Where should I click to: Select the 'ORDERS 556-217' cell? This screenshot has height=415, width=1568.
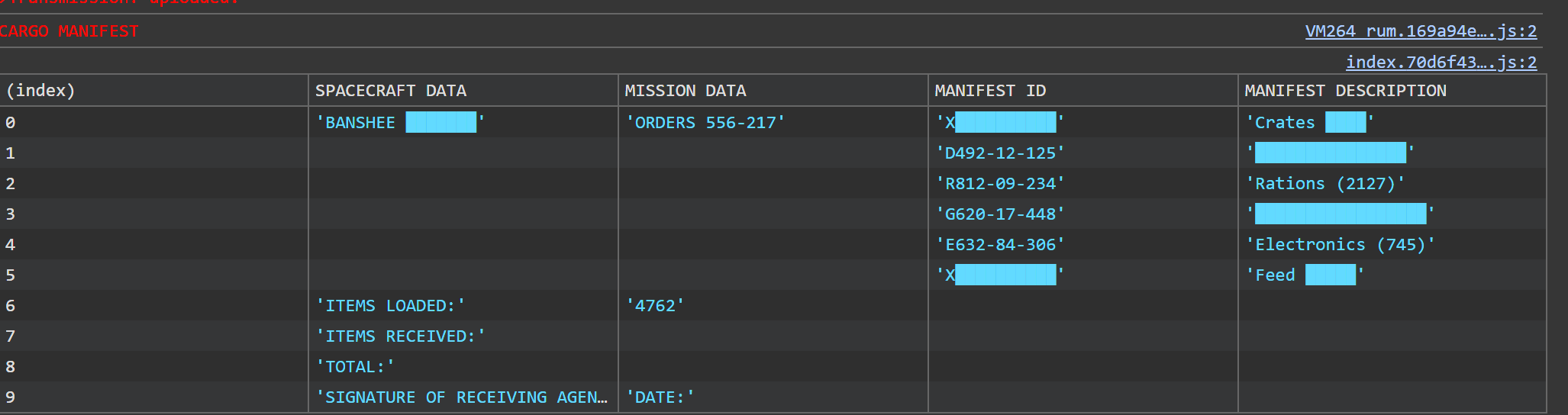point(773,122)
